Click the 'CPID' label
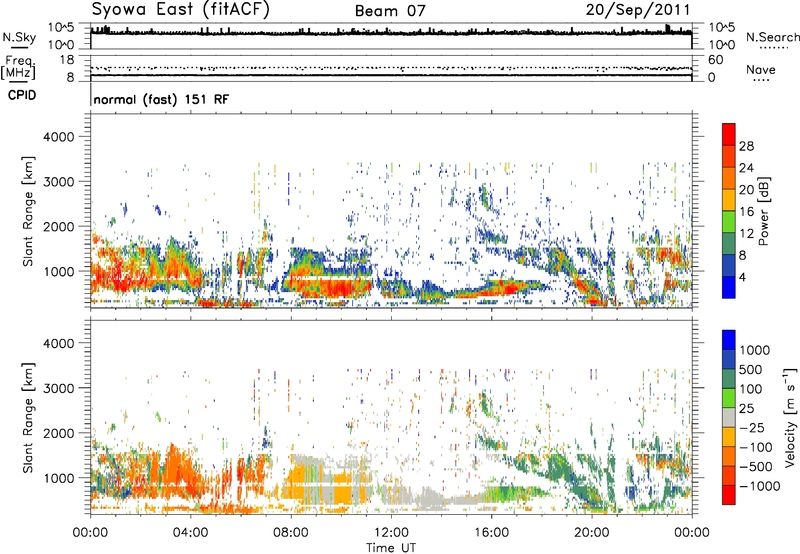The width and height of the screenshot is (800, 554). click(22, 95)
